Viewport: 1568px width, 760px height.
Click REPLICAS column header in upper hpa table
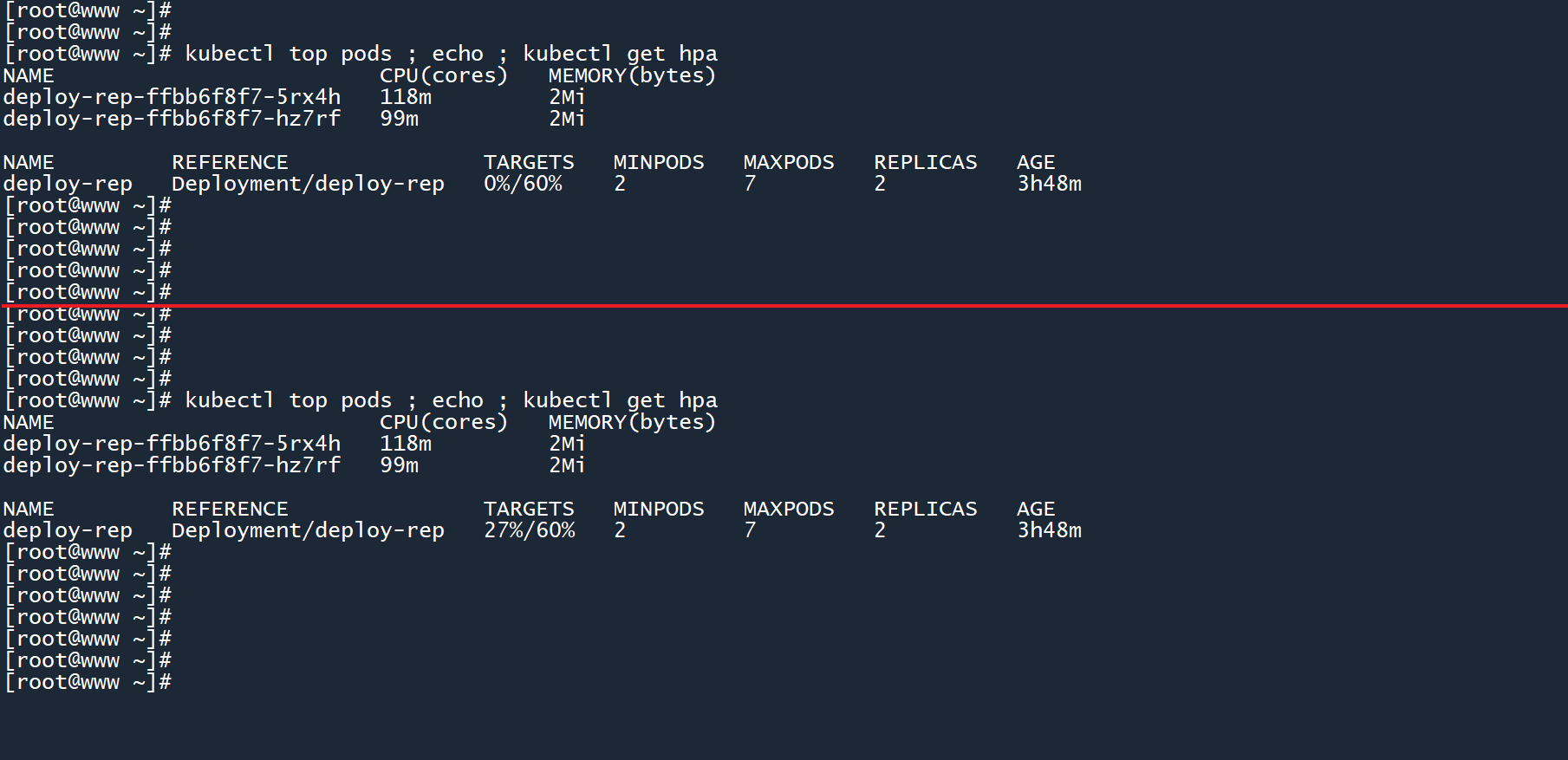click(x=925, y=162)
